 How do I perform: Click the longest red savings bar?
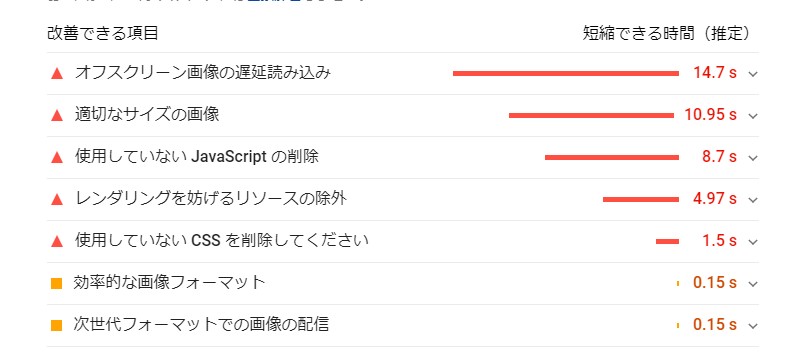tap(566, 73)
